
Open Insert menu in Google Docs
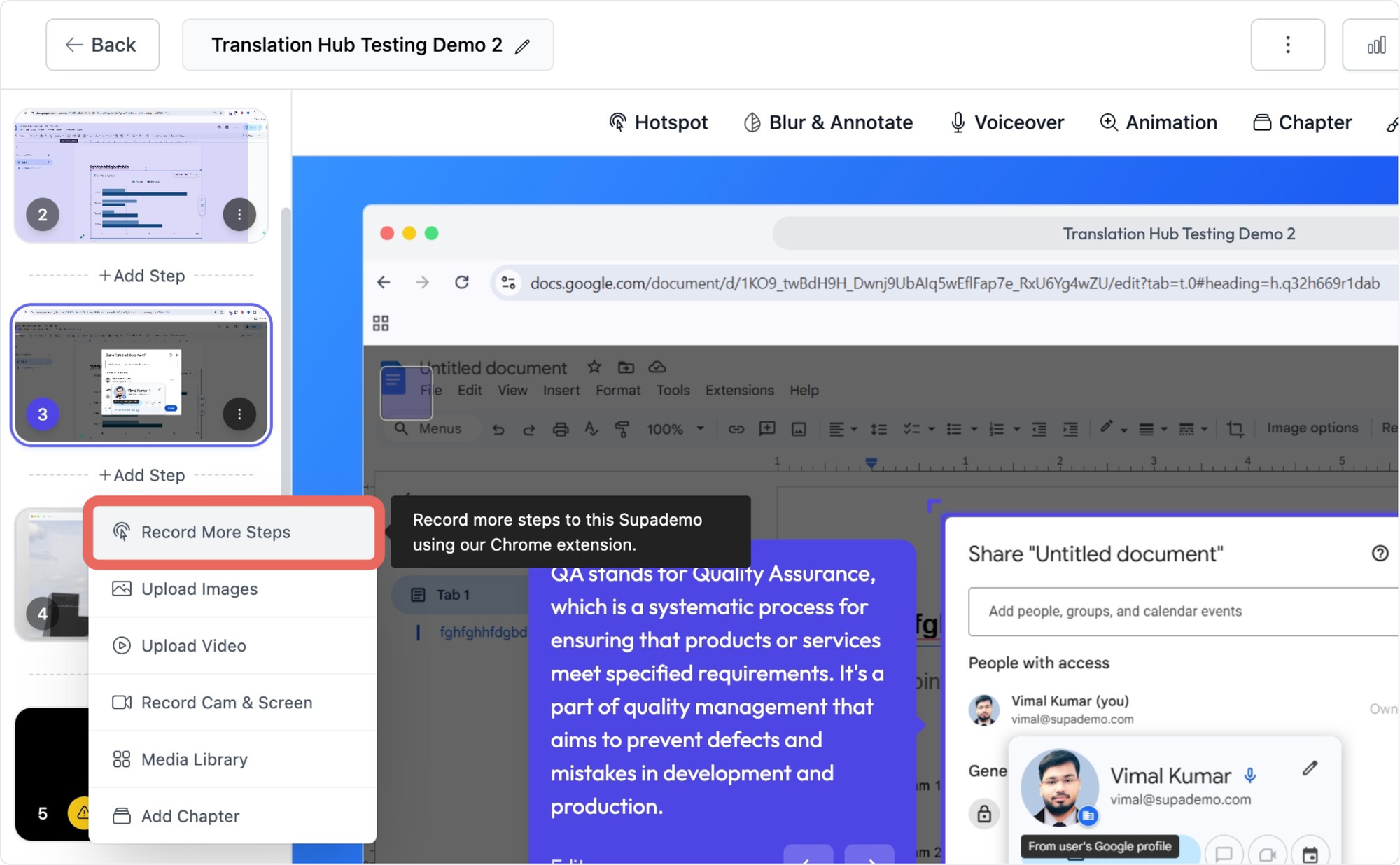[561, 391]
